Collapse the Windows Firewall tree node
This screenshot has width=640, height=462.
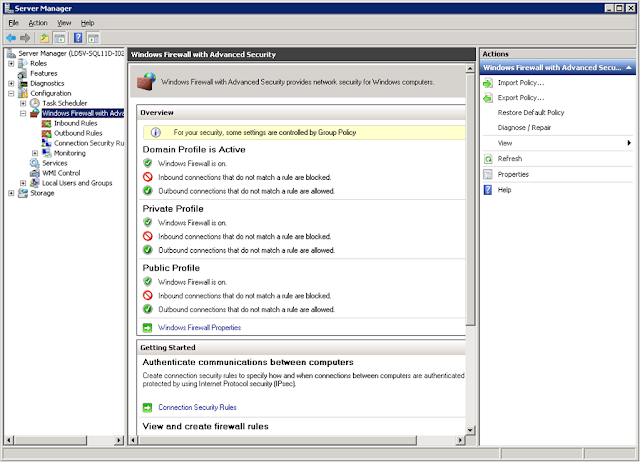click(23, 113)
